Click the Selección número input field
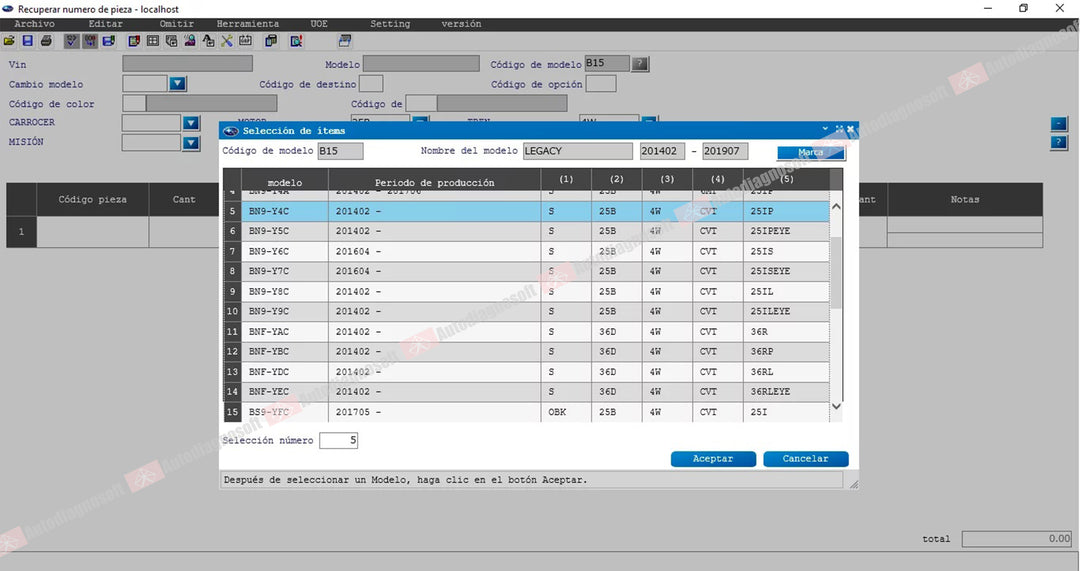 coord(338,440)
